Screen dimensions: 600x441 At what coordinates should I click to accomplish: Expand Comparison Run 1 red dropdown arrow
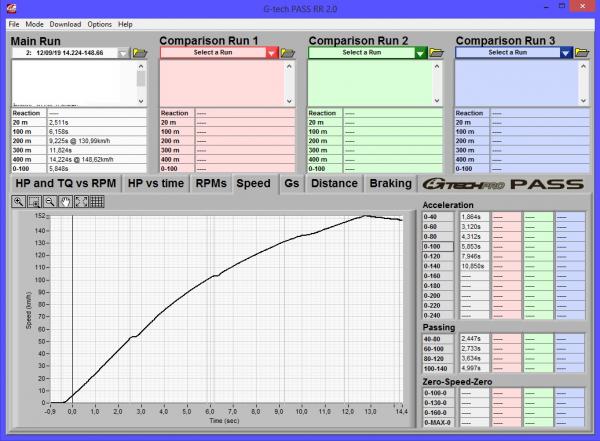(x=272, y=53)
